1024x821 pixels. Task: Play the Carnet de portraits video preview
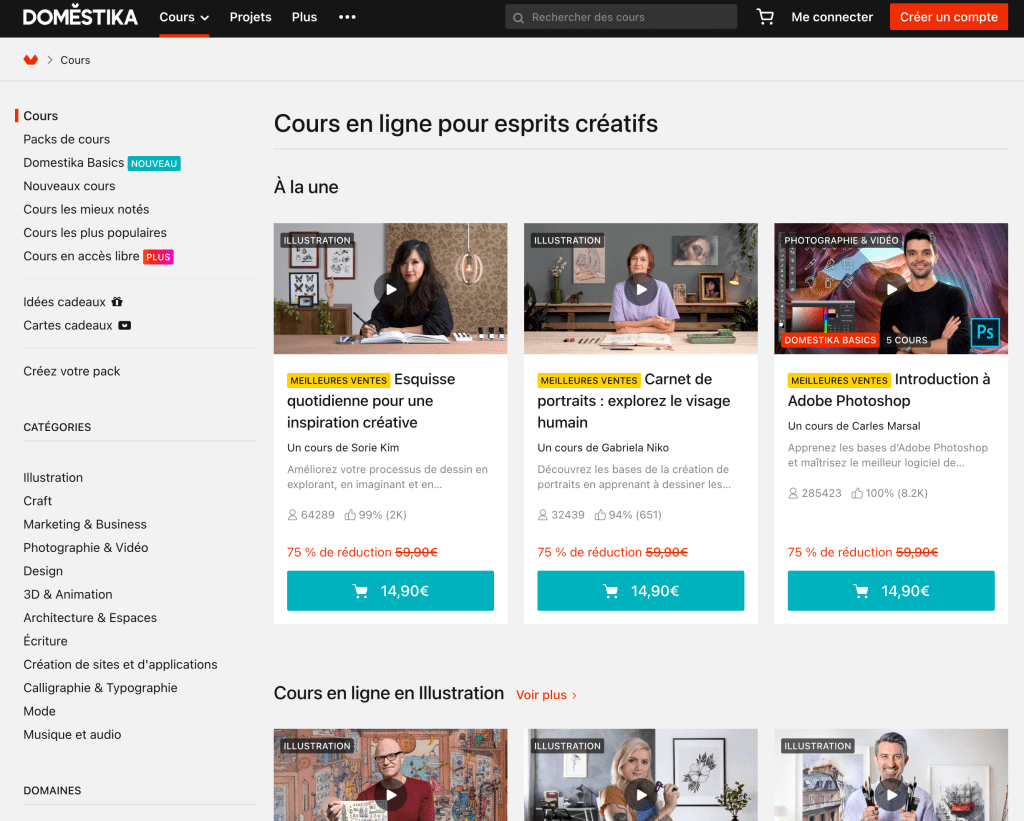point(640,289)
